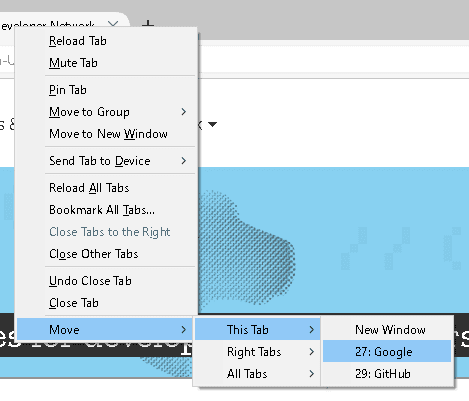Select Close Other Tabs
This screenshot has height=401, width=469.
[106, 254]
